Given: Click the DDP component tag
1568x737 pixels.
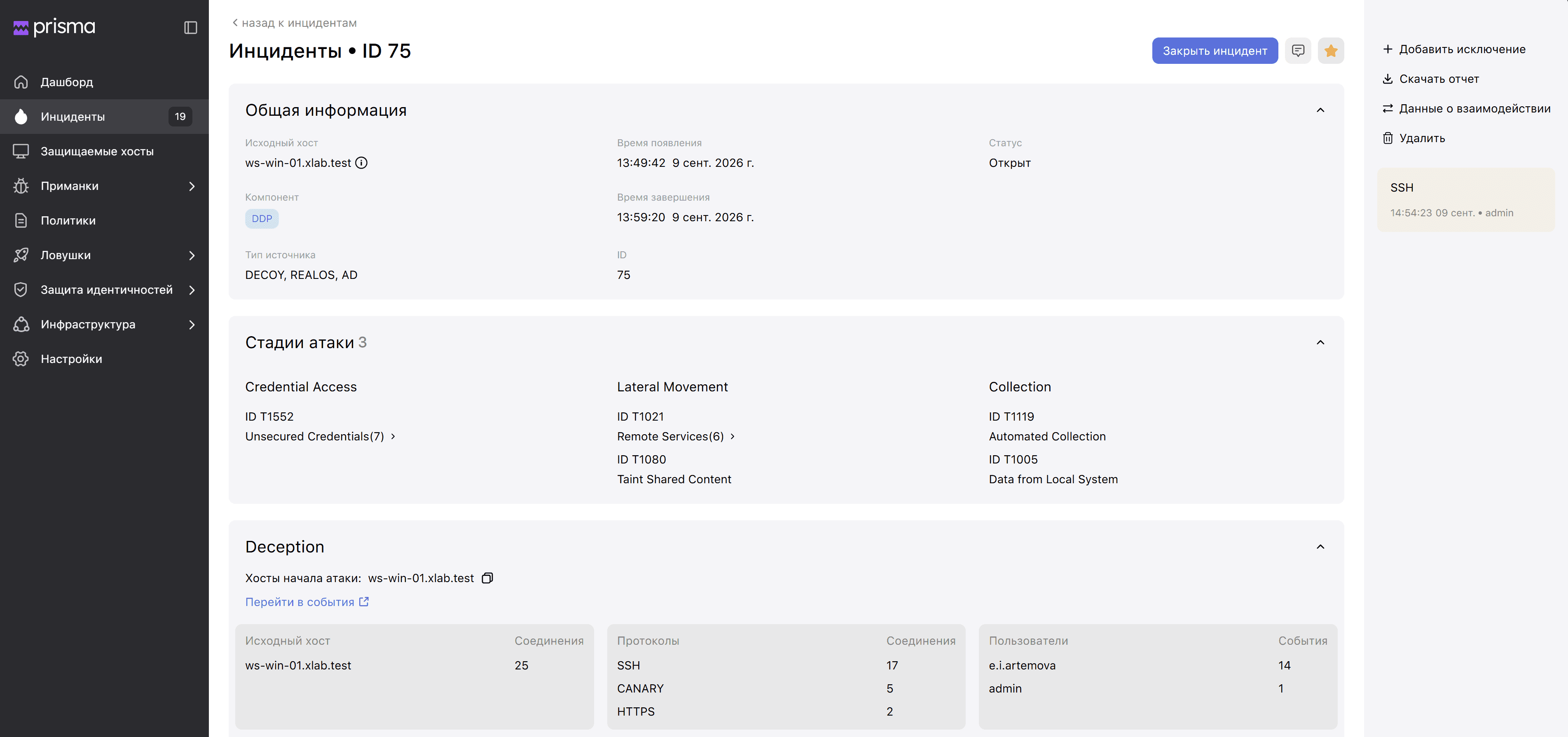Looking at the screenshot, I should (x=262, y=218).
